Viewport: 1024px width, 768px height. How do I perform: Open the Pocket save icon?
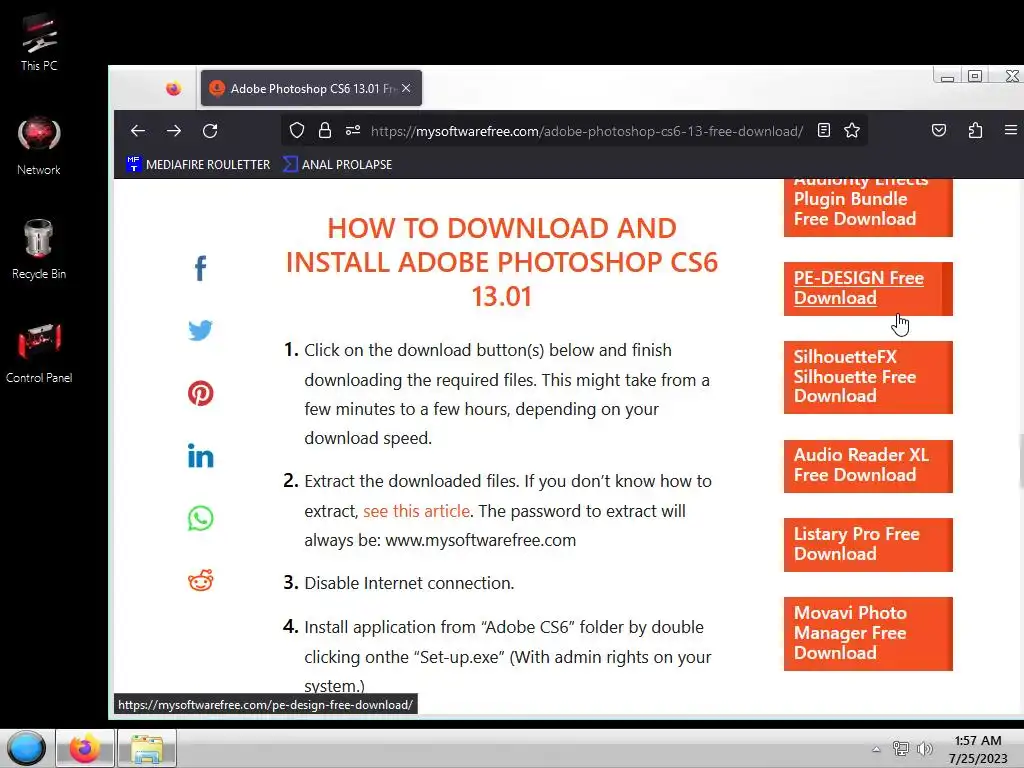(x=938, y=131)
